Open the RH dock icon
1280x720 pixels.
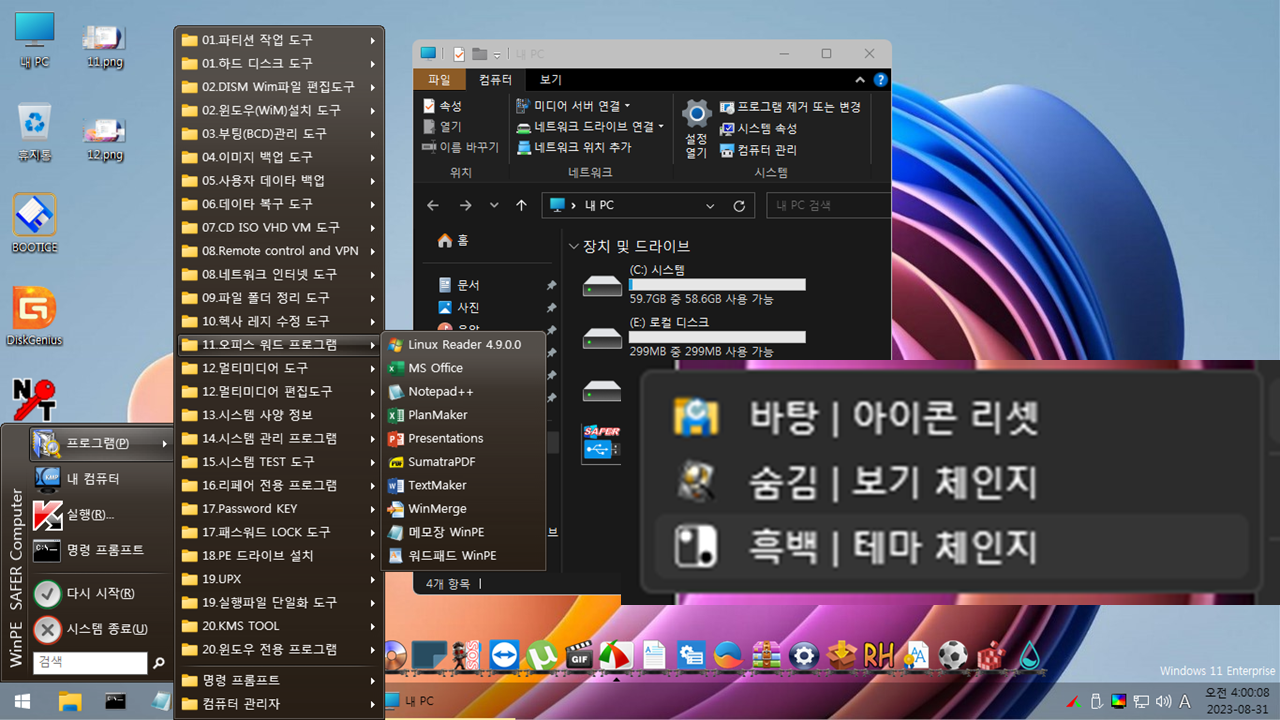coord(879,655)
